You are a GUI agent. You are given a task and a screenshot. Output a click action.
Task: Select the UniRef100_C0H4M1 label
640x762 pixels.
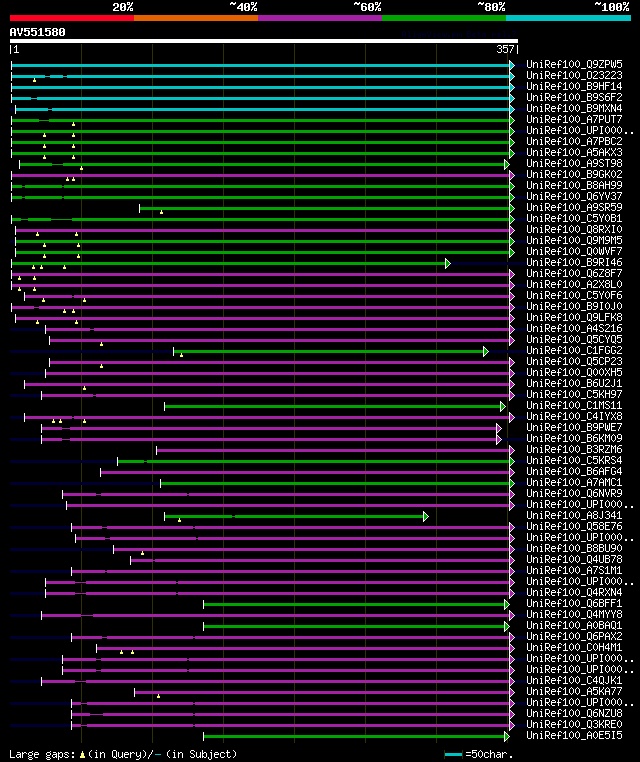pos(574,647)
